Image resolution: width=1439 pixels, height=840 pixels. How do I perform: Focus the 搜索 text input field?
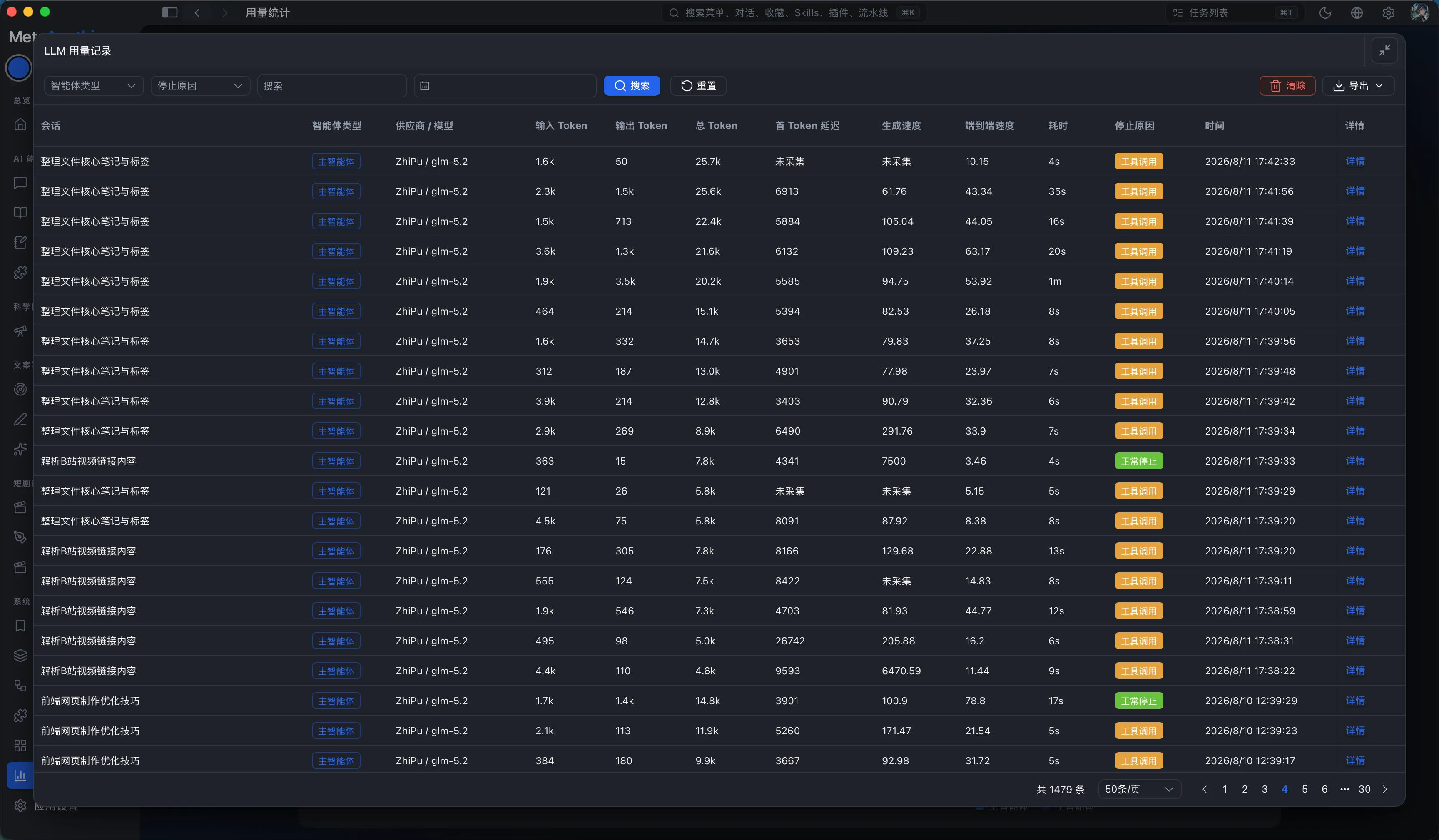click(x=332, y=86)
